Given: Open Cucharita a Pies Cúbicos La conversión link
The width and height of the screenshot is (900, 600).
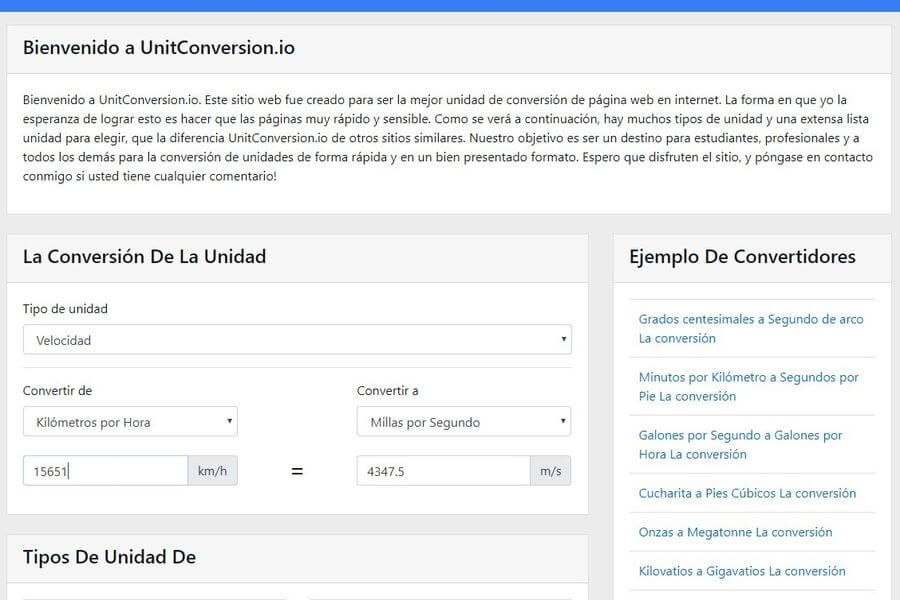Looking at the screenshot, I should [747, 493].
